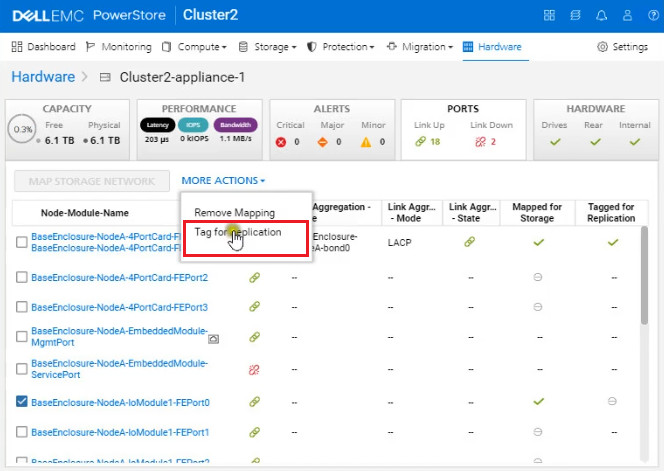The width and height of the screenshot is (664, 471).
Task: Open the ALERTS summary card
Action: pos(332,130)
